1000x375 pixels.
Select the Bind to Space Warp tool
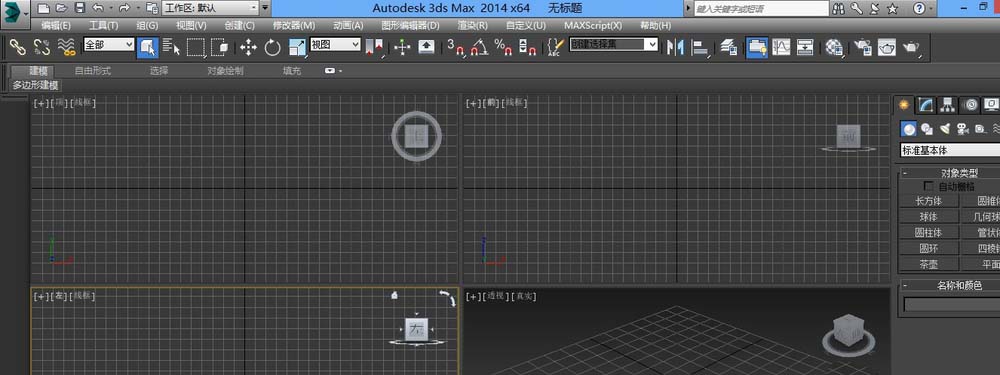66,47
